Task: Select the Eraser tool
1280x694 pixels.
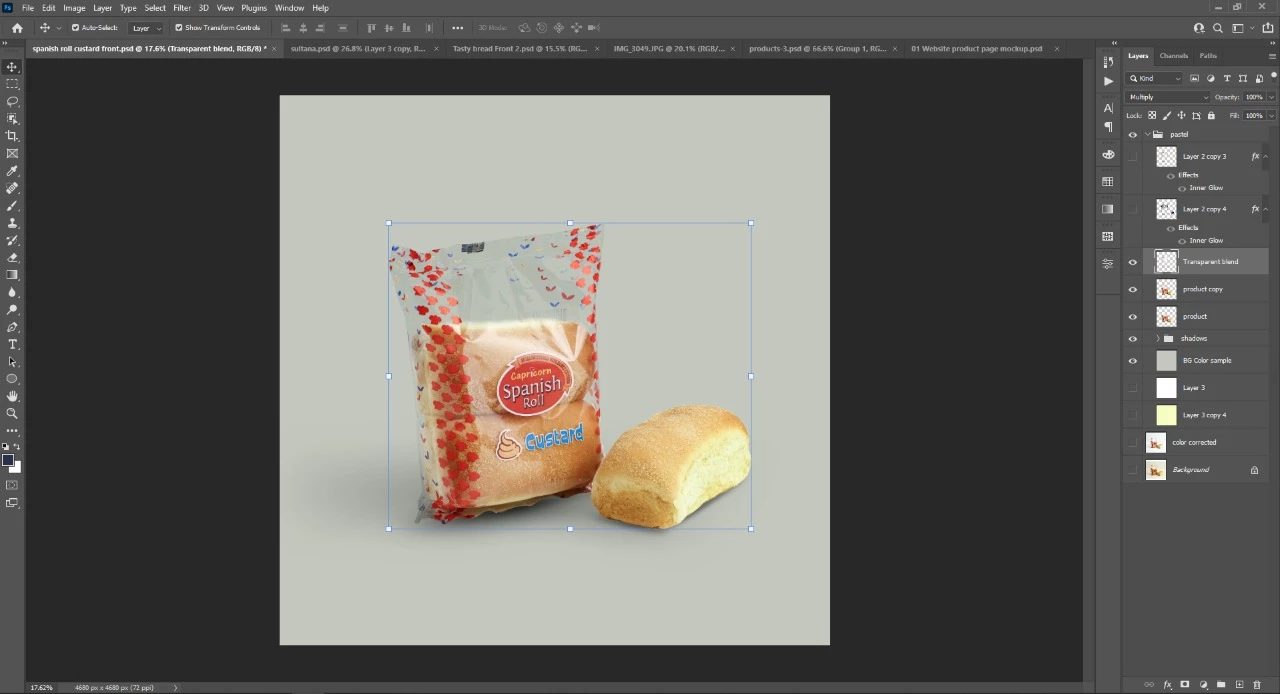Action: (x=12, y=258)
